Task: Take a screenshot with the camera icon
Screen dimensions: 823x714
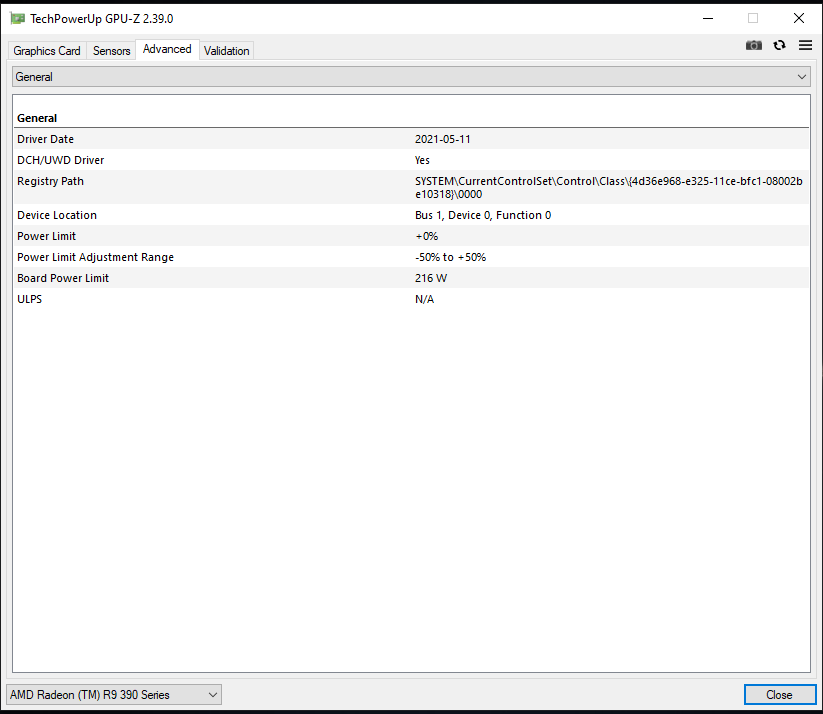Action: (754, 46)
